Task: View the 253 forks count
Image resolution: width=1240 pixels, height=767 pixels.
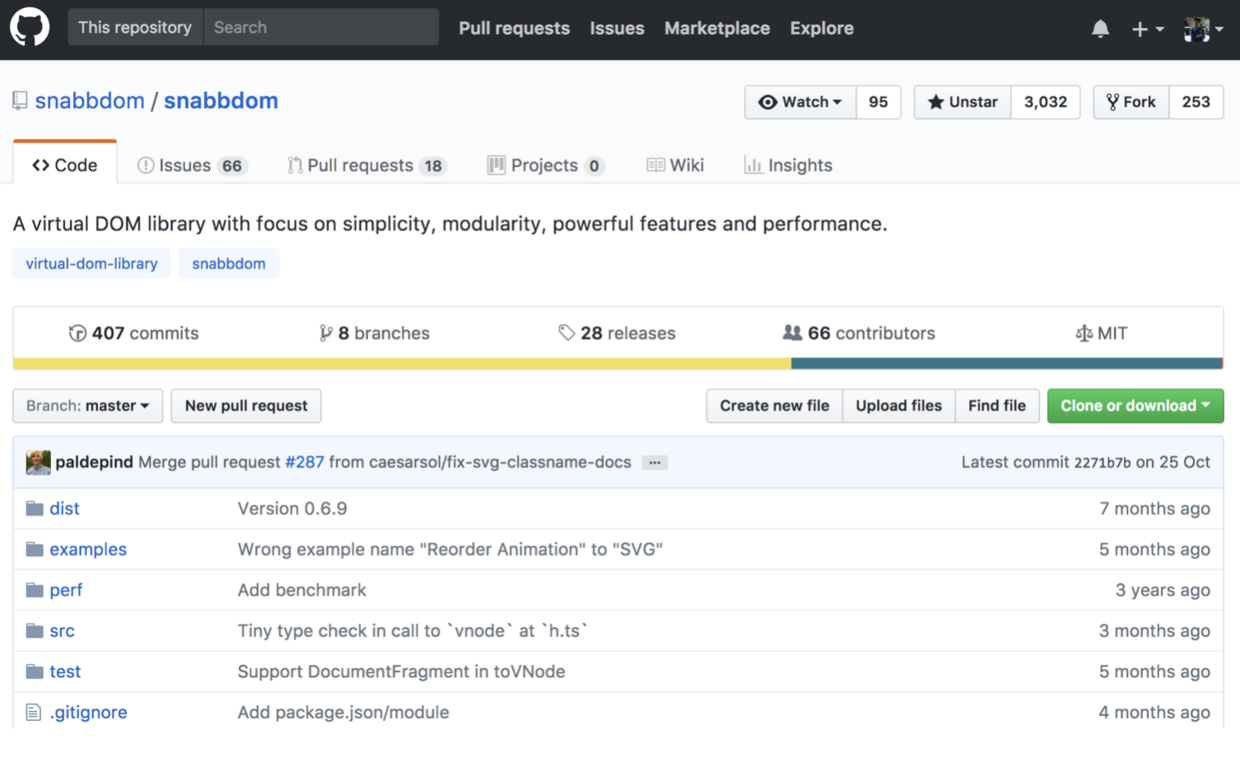Action: 1196,102
